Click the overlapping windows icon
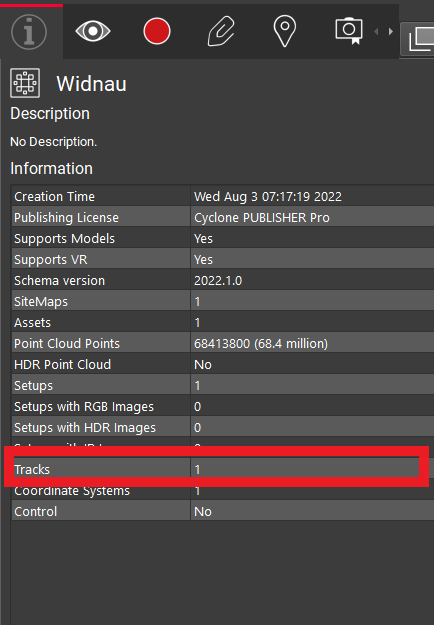Image resolution: width=434 pixels, height=625 pixels. 421,39
